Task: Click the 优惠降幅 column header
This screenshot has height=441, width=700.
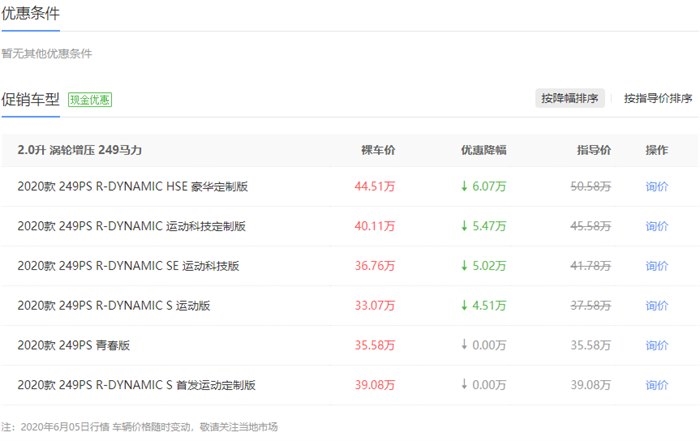Action: pos(483,150)
